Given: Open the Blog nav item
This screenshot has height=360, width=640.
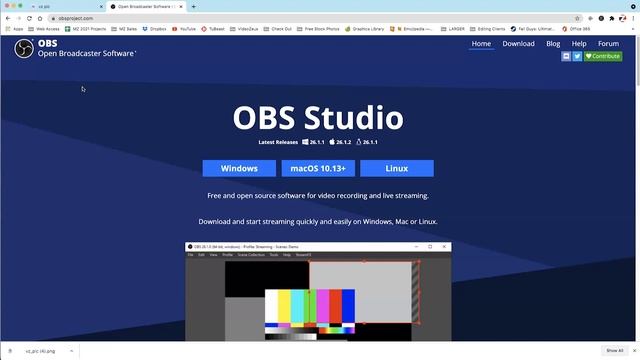Looking at the screenshot, I should [x=553, y=44].
